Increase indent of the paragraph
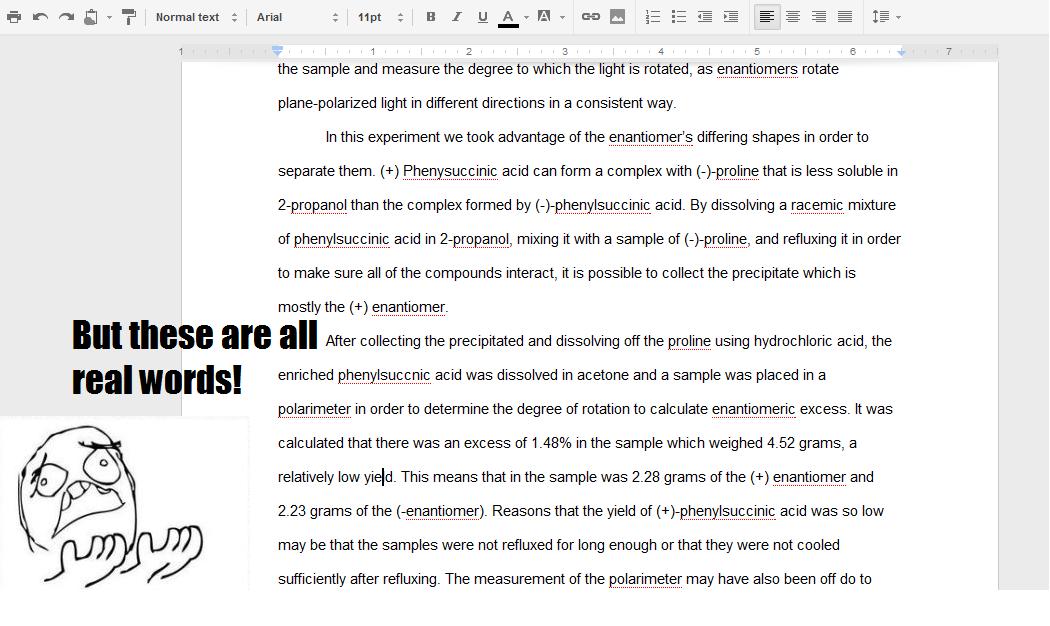This screenshot has width=1050, height=626. [731, 17]
